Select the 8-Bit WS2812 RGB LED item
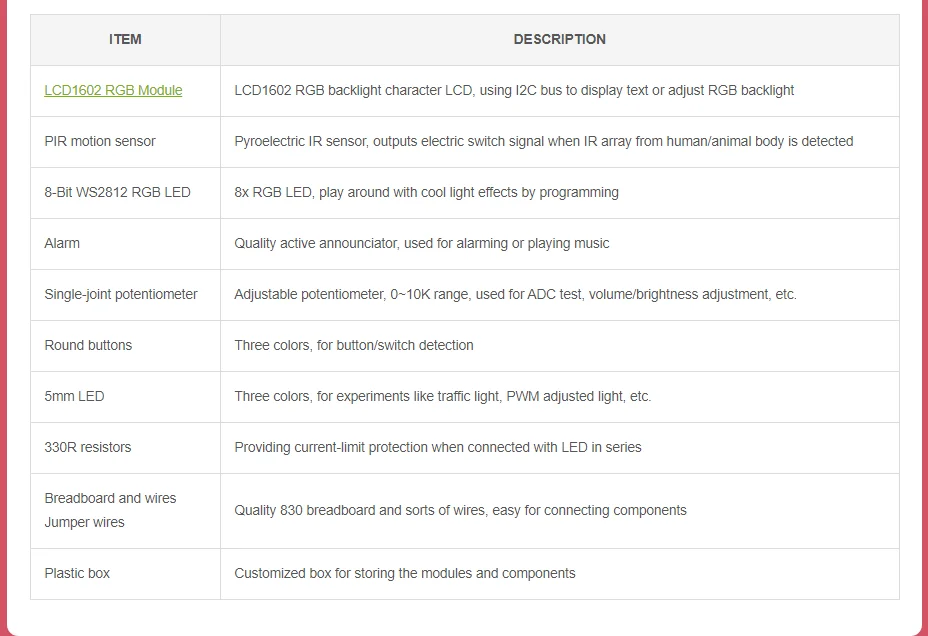The height and width of the screenshot is (636, 928). (x=117, y=192)
